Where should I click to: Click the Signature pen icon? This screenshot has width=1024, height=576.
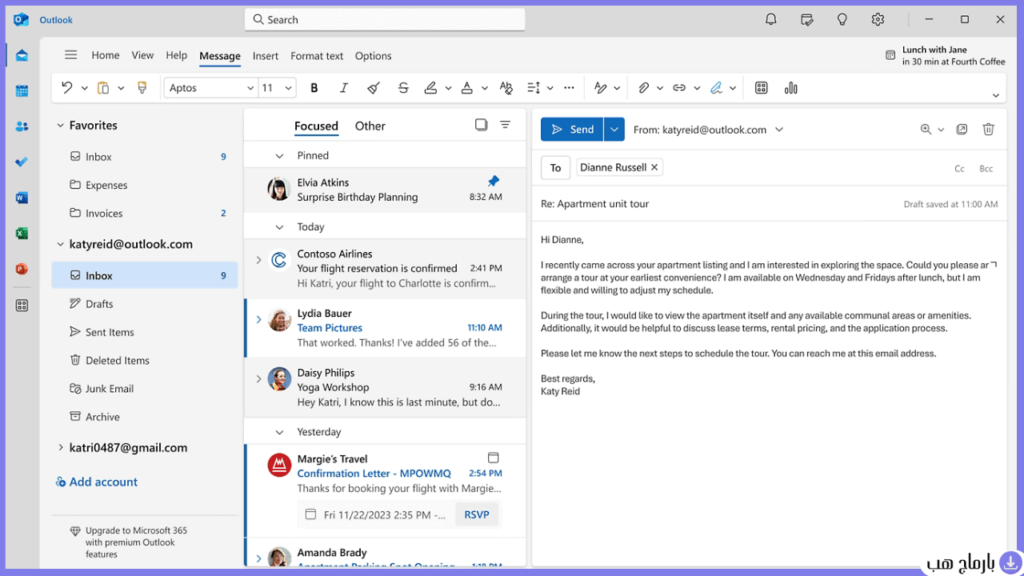[x=716, y=88]
